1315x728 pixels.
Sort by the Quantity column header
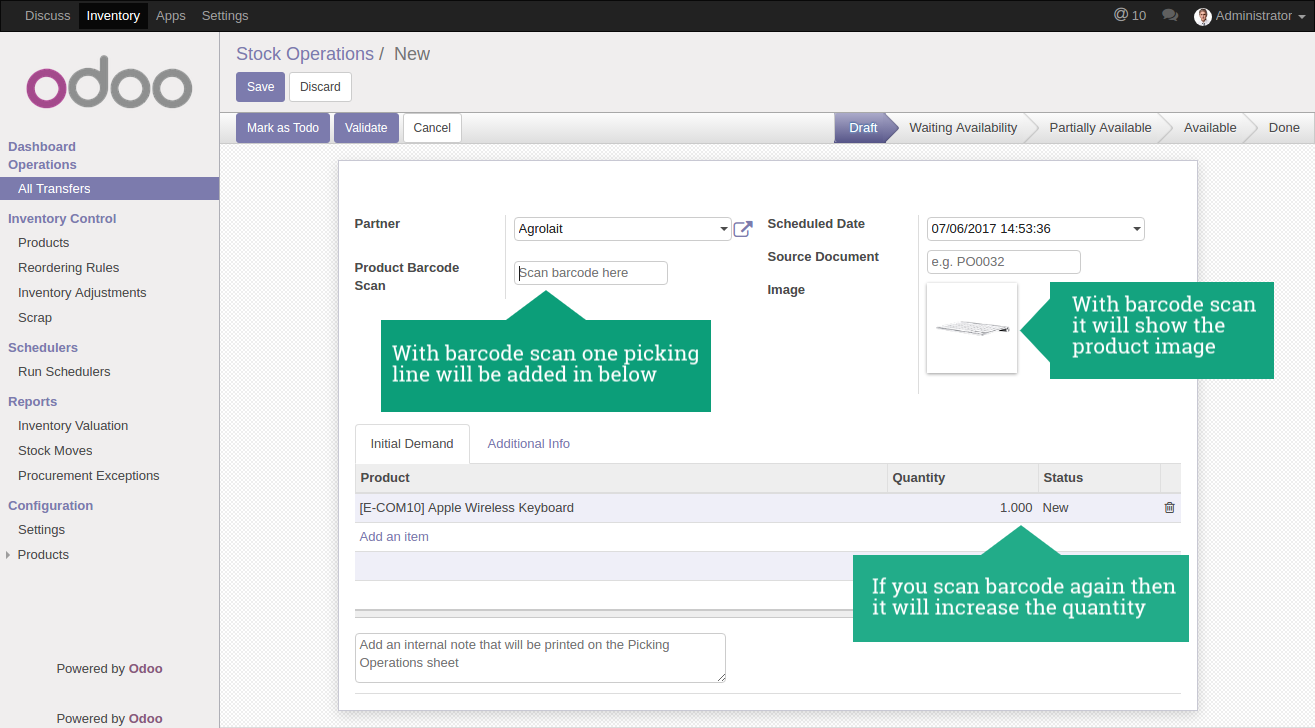pyautogui.click(x=962, y=478)
